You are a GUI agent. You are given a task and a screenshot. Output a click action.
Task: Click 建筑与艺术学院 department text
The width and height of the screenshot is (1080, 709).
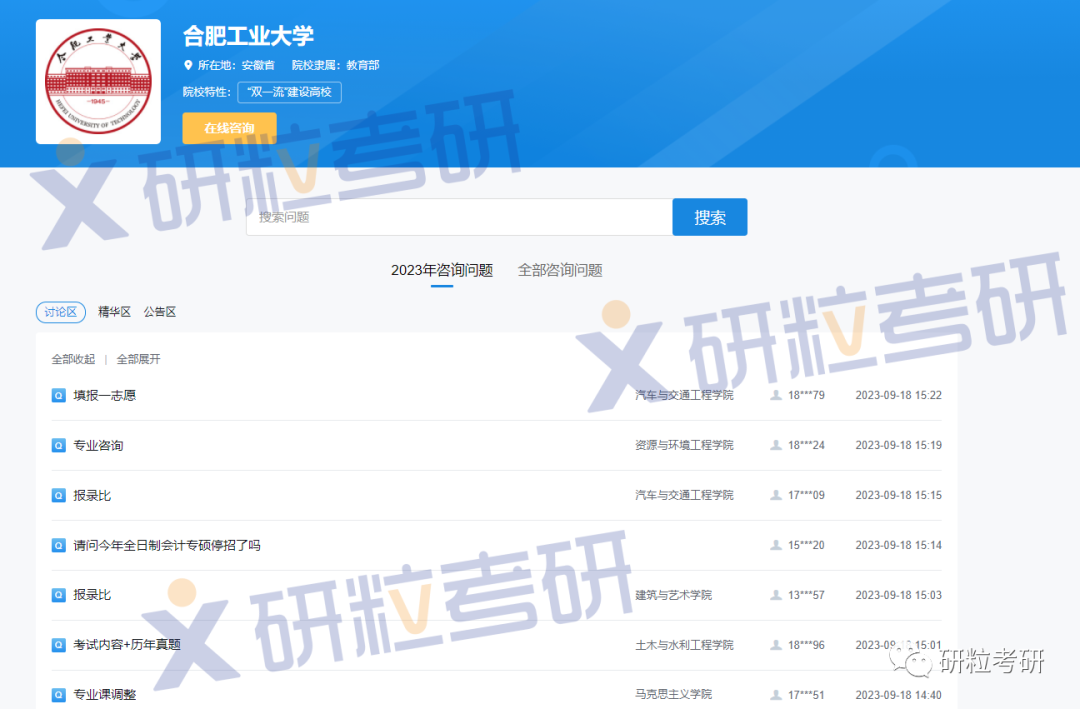(674, 595)
